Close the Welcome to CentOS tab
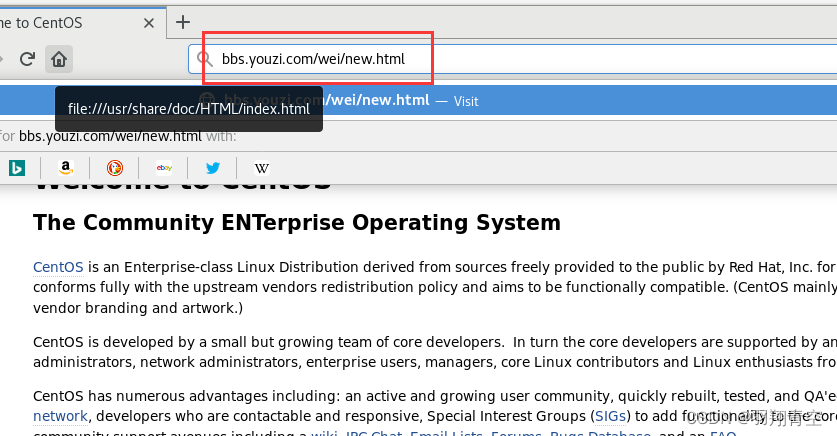 point(149,23)
